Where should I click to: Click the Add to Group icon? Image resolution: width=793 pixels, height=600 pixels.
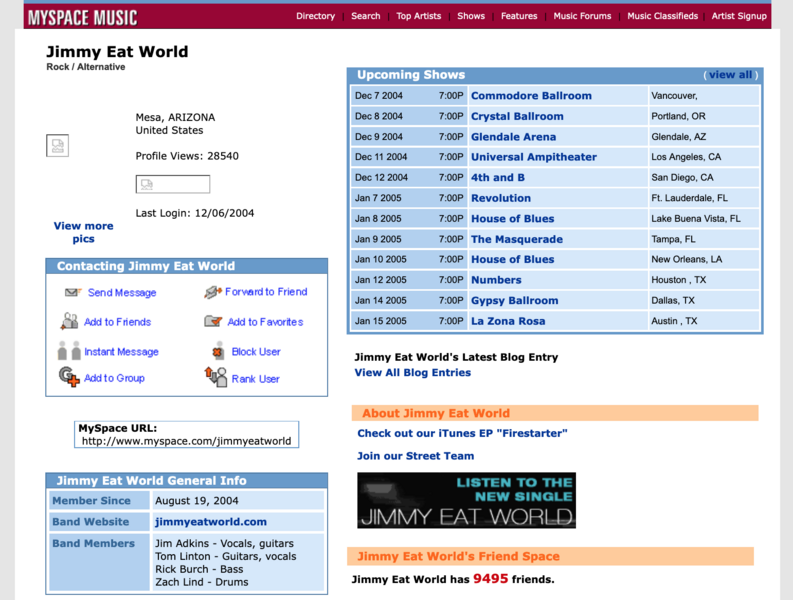(x=69, y=377)
